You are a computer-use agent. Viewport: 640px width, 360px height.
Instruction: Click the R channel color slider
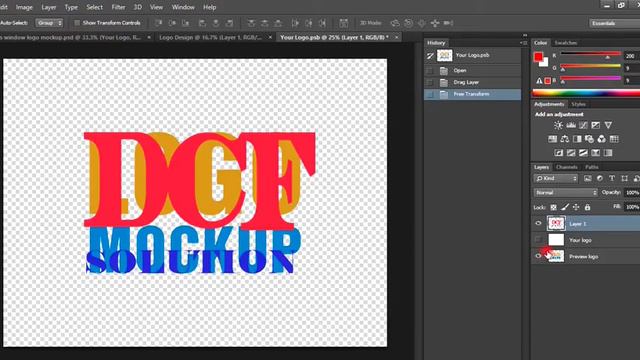coord(591,54)
